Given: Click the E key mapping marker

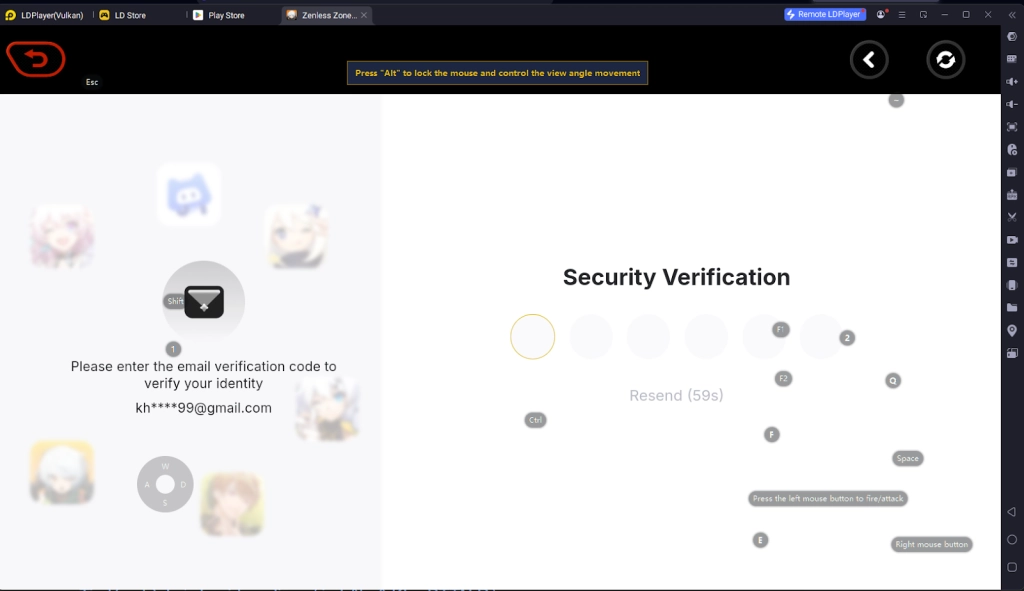Looking at the screenshot, I should click(760, 540).
